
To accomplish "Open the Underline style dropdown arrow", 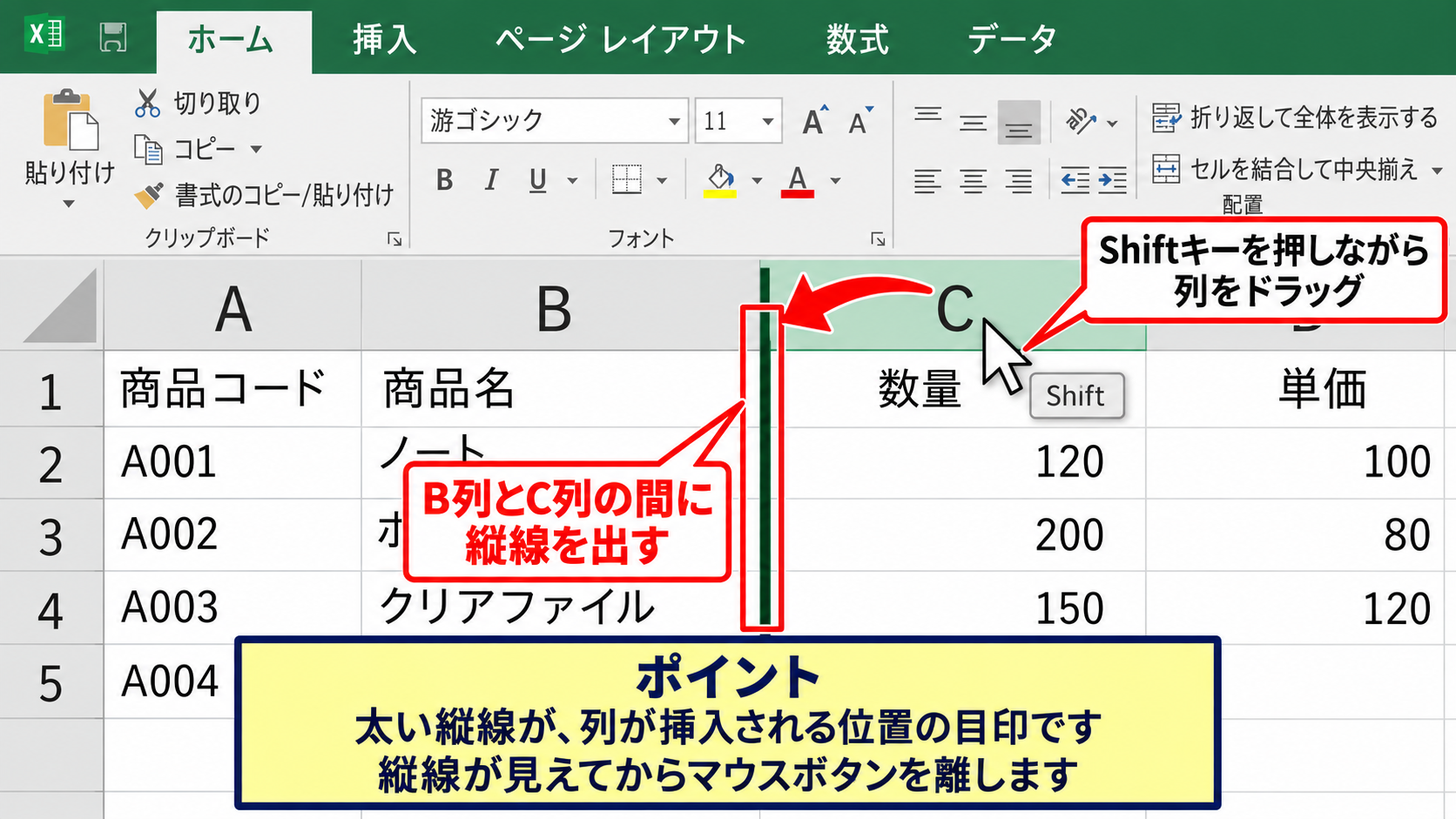I will tap(572, 181).
